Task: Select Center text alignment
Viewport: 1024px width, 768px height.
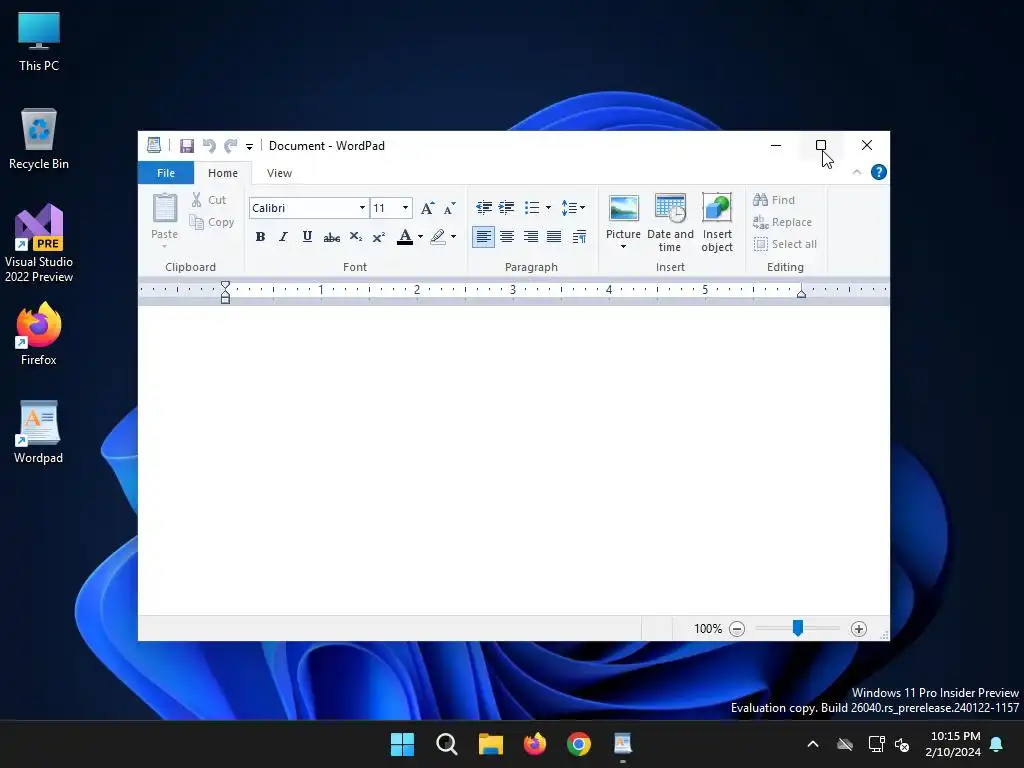Action: click(x=507, y=236)
